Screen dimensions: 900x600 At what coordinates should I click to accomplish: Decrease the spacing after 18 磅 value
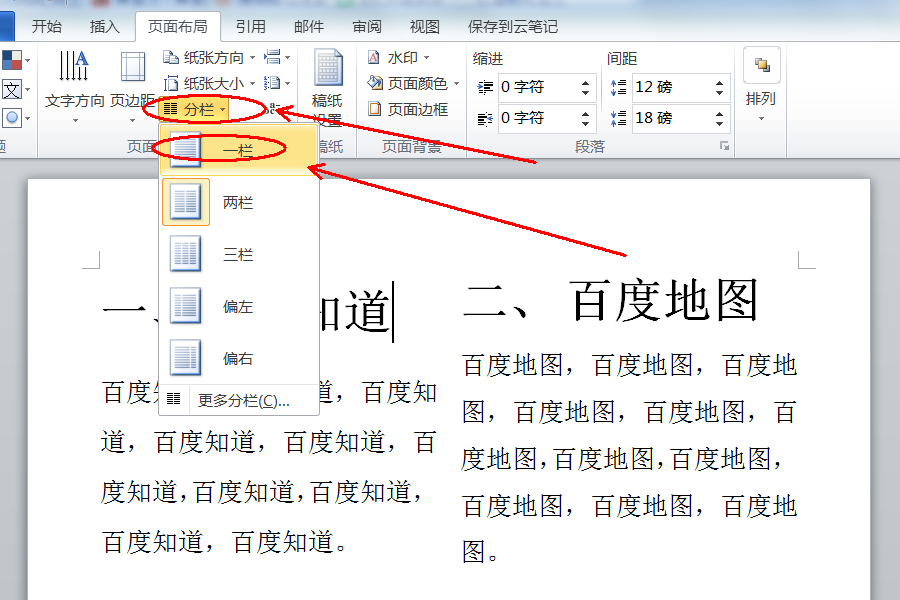click(720, 123)
